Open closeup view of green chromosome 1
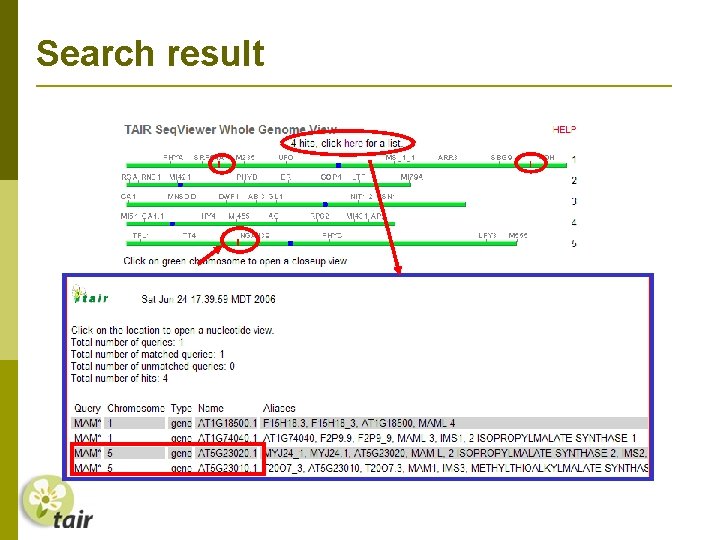 (346, 165)
